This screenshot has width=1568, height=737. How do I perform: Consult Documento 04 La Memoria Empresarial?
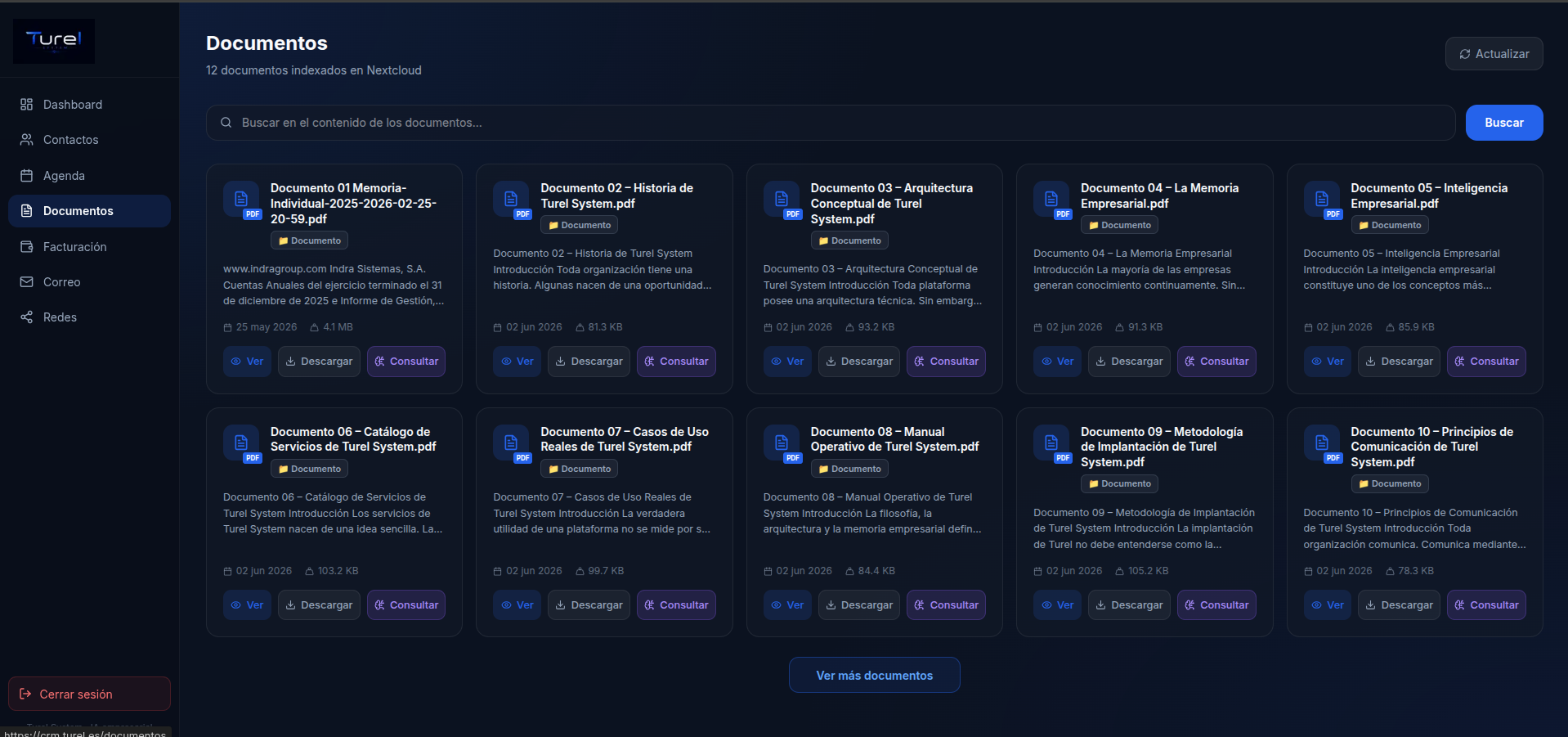[x=1216, y=362]
